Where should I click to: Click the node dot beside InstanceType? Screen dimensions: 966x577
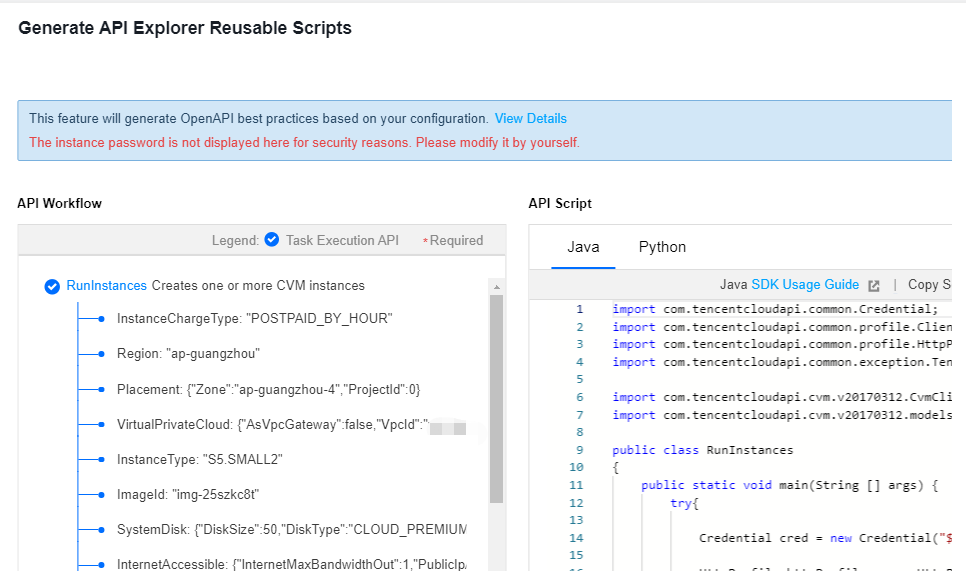[x=101, y=460]
